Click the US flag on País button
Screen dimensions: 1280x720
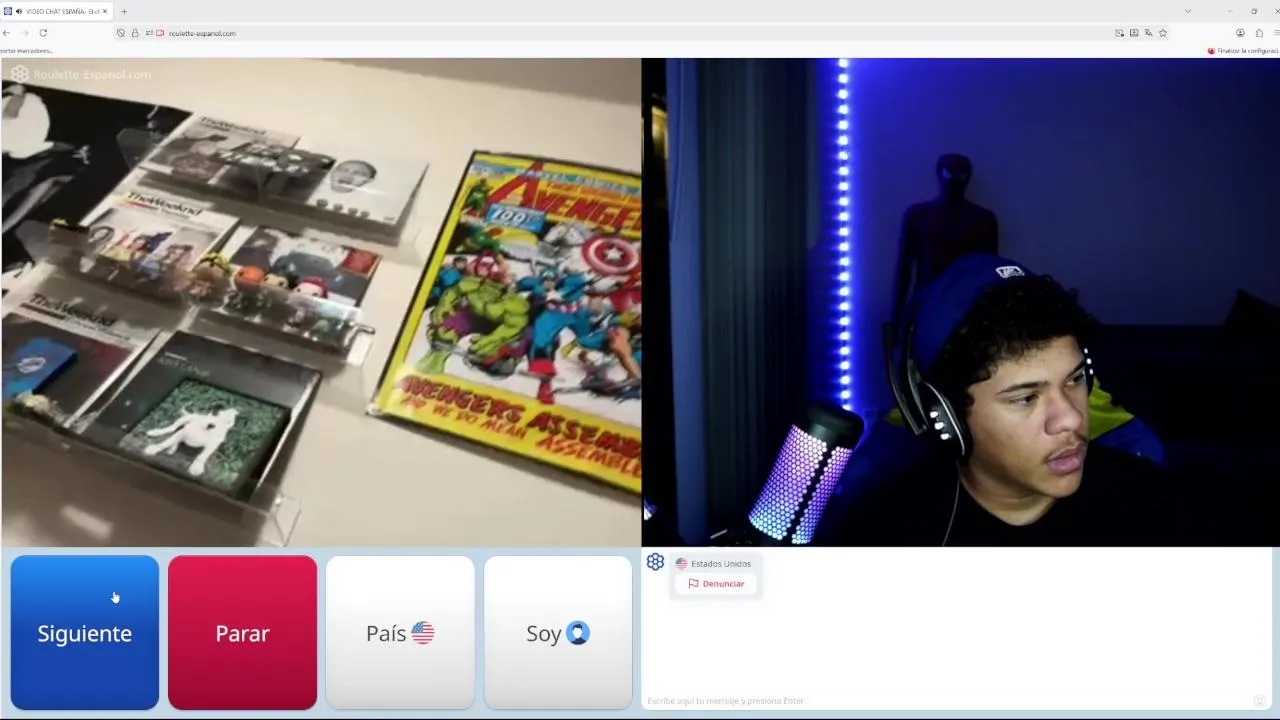pyautogui.click(x=422, y=633)
